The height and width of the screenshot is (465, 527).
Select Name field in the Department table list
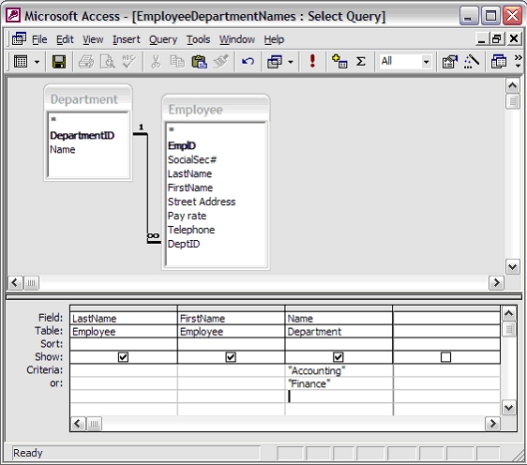pyautogui.click(x=63, y=150)
